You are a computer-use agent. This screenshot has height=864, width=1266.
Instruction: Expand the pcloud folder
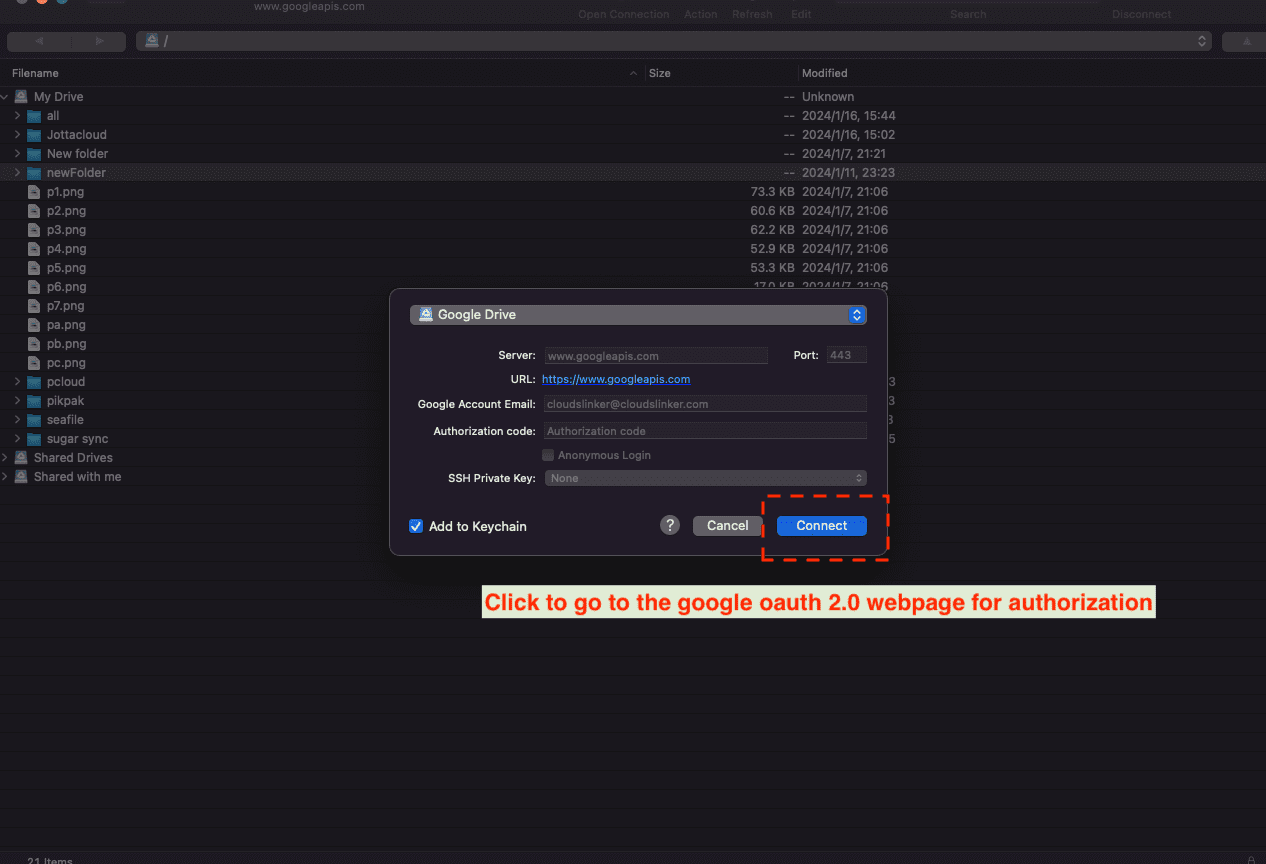17,382
